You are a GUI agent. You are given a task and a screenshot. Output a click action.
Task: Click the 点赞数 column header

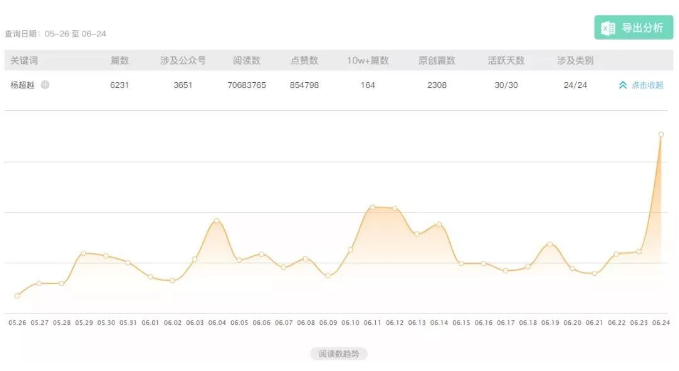[304, 61]
